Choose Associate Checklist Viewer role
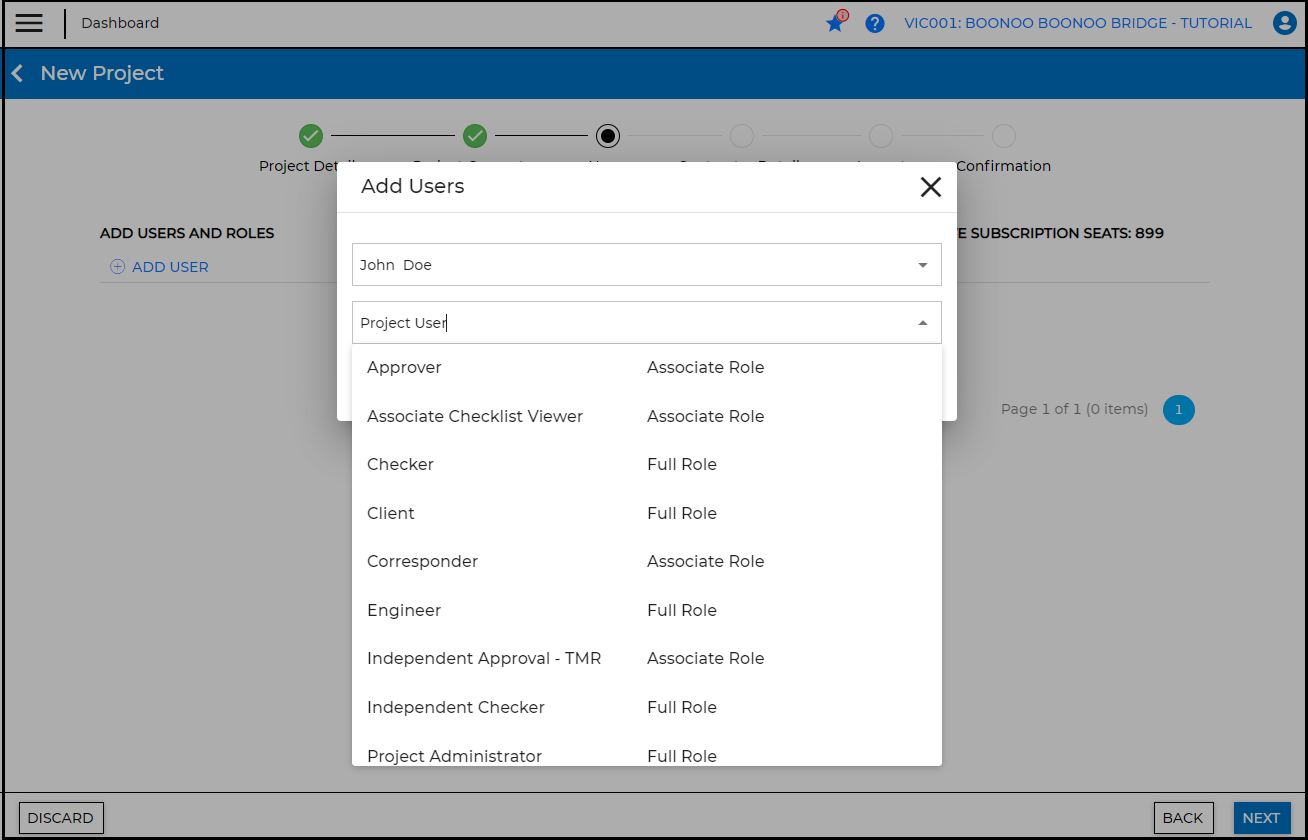Screen dimensions: 1308x840 click(x=475, y=416)
